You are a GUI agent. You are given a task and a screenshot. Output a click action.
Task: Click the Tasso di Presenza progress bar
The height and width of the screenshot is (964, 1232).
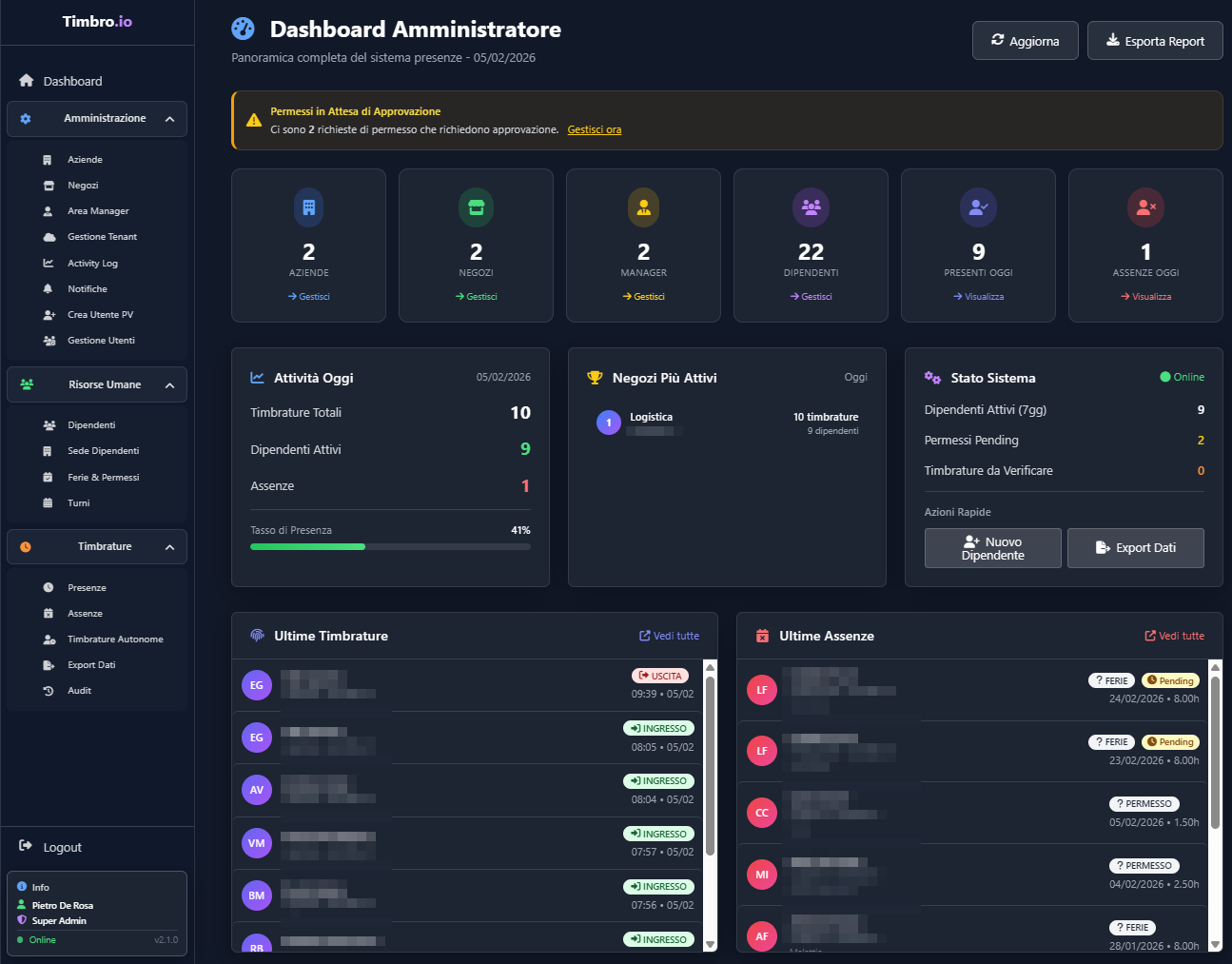pyautogui.click(x=390, y=547)
